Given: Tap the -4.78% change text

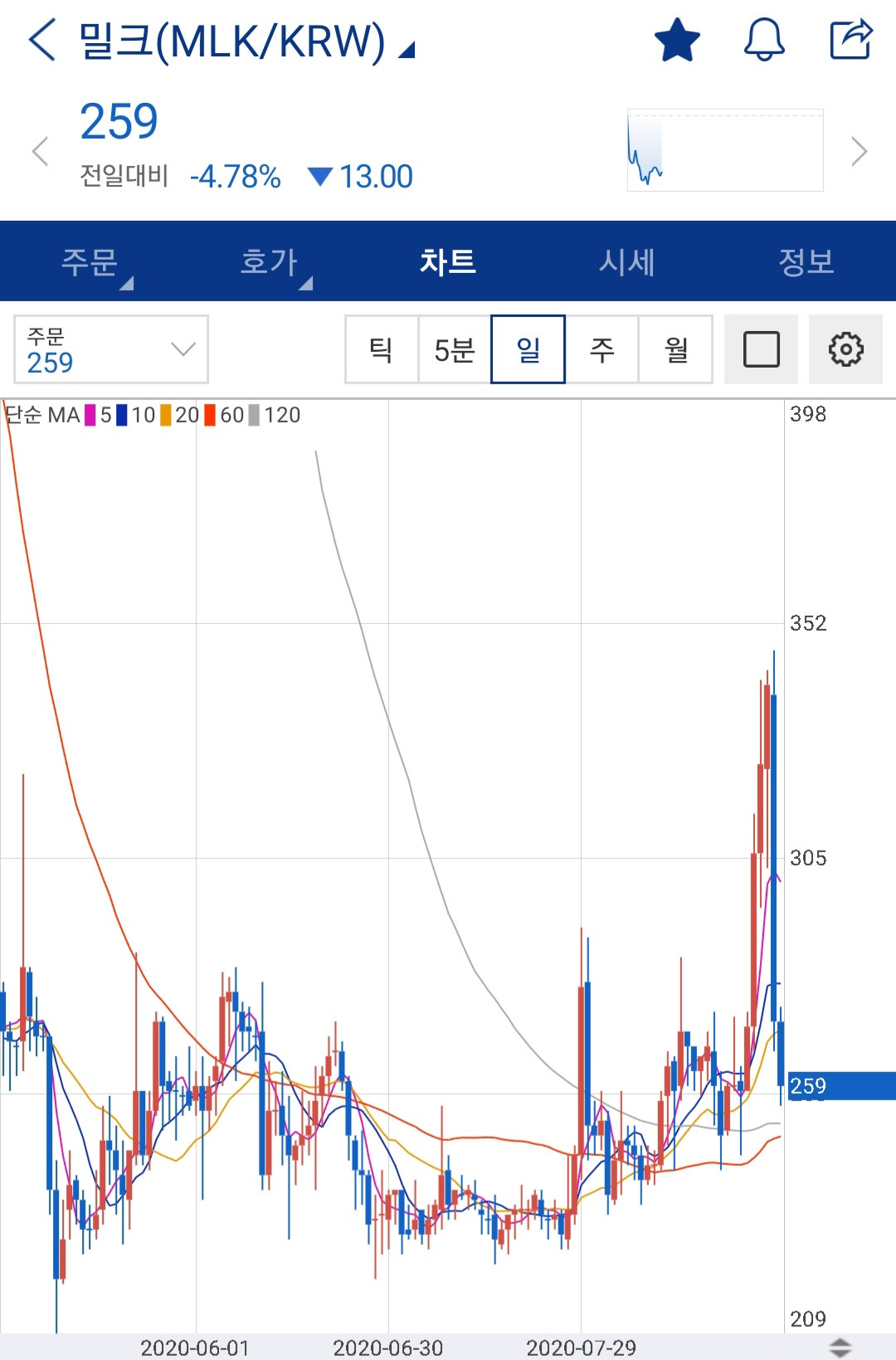Looking at the screenshot, I should tap(236, 177).
